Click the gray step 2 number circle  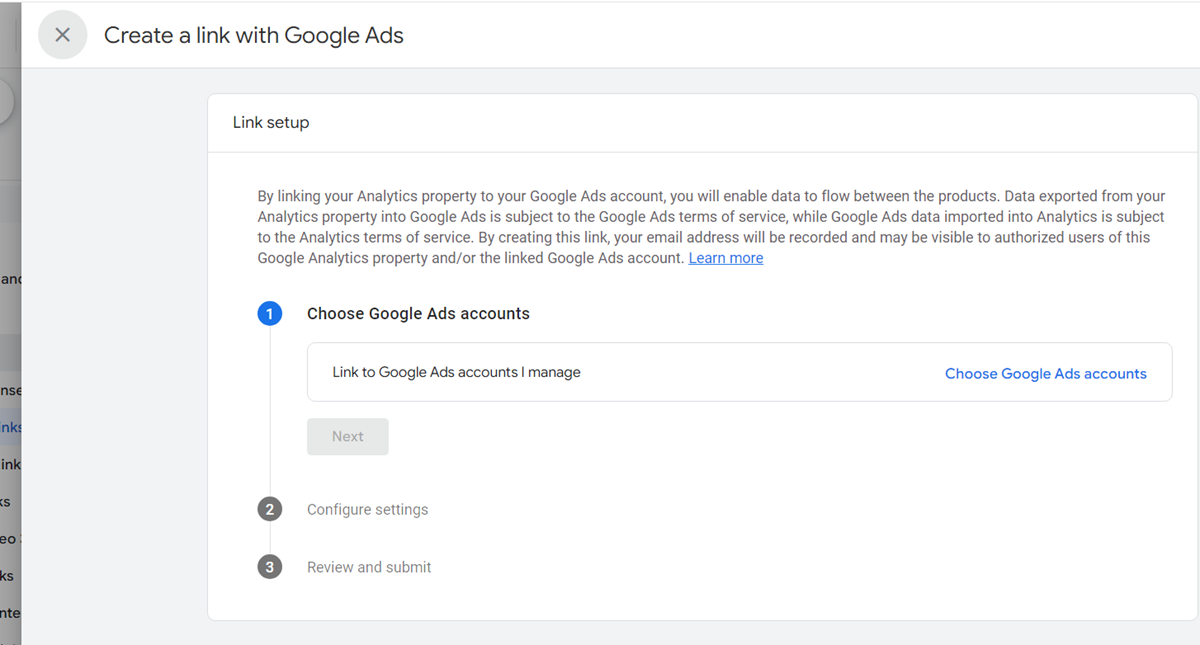(x=270, y=509)
